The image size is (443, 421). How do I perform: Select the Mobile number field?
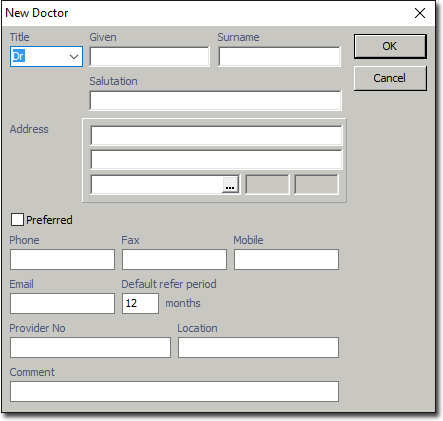click(286, 259)
